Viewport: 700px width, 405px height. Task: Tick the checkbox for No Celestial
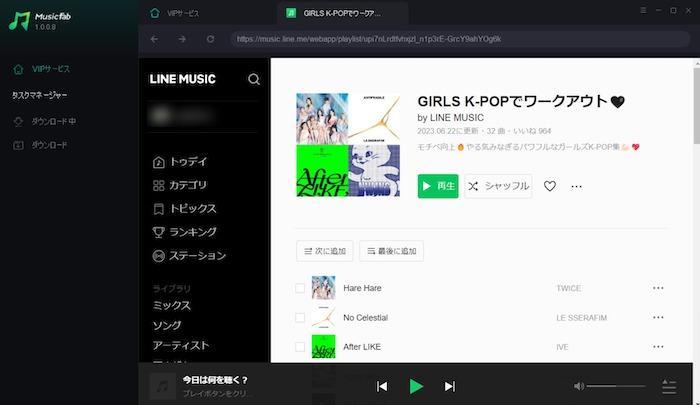point(300,317)
